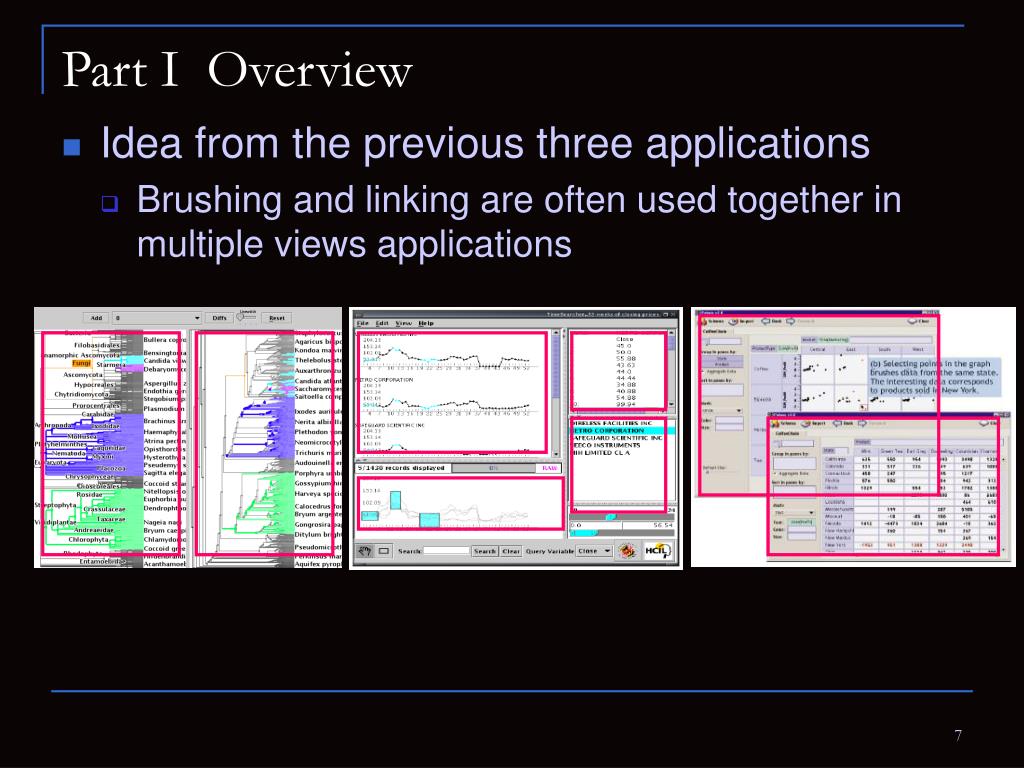Click the Search text field in TimeSearcher
Screen dimensions: 1024x768
[446, 551]
